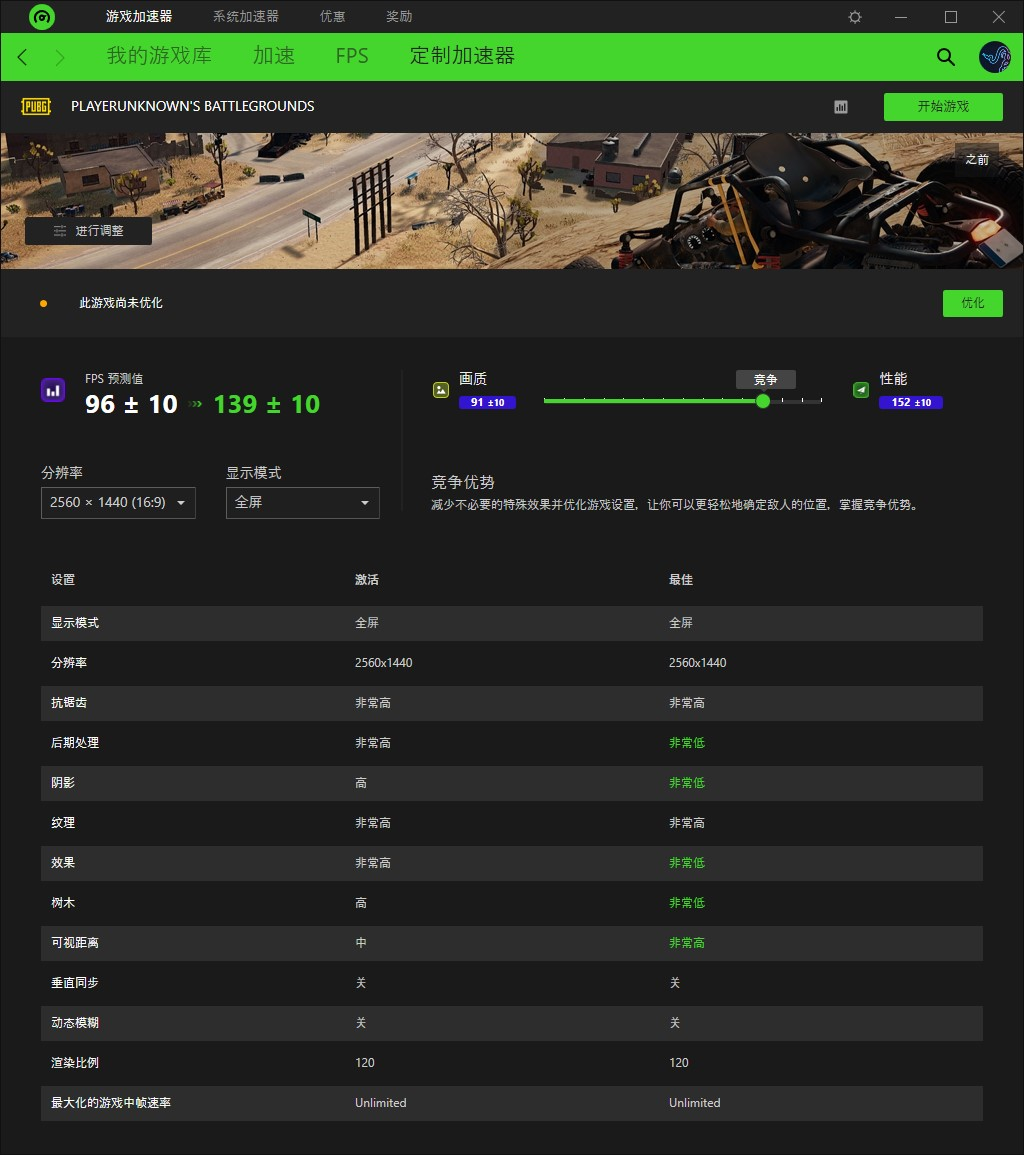The height and width of the screenshot is (1155, 1024).
Task: Click the PUBG game logo icon
Action: pyautogui.click(x=36, y=106)
